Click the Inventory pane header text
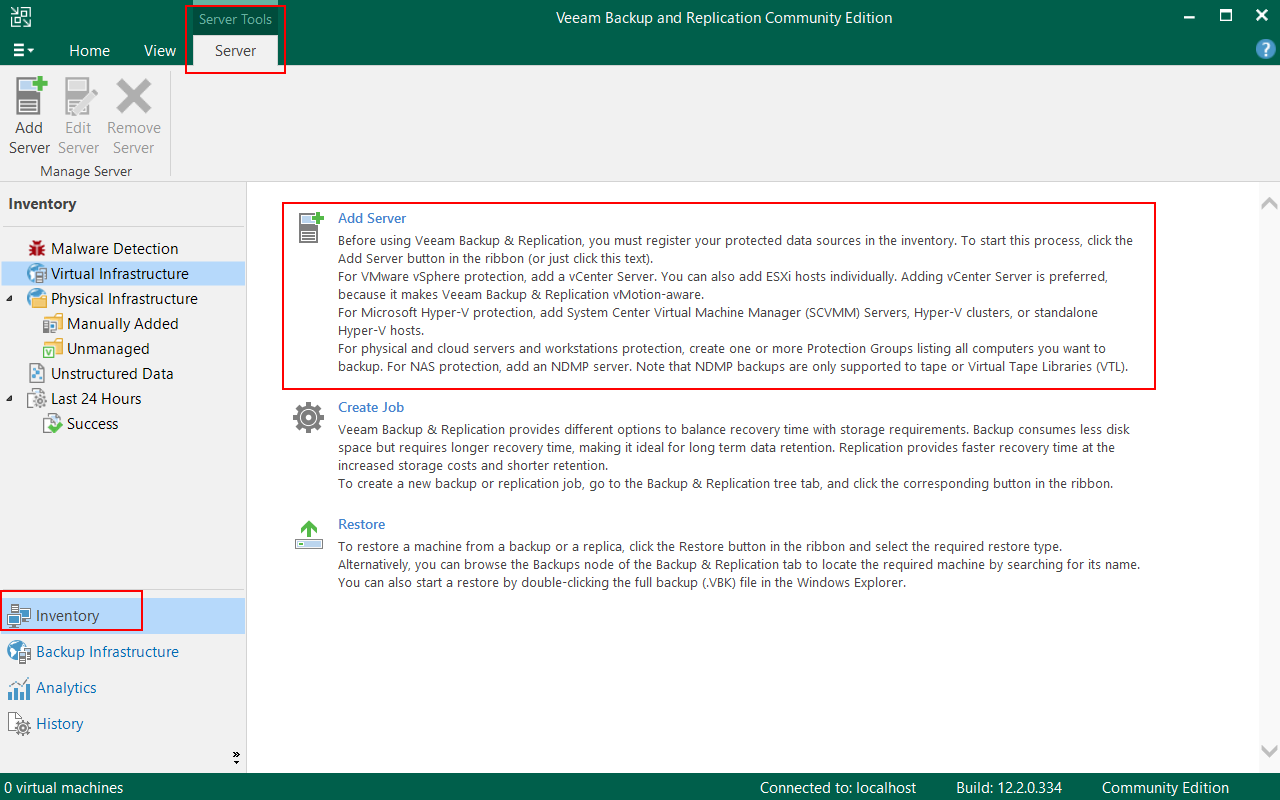Screen dimensions: 1280x800 point(42,204)
